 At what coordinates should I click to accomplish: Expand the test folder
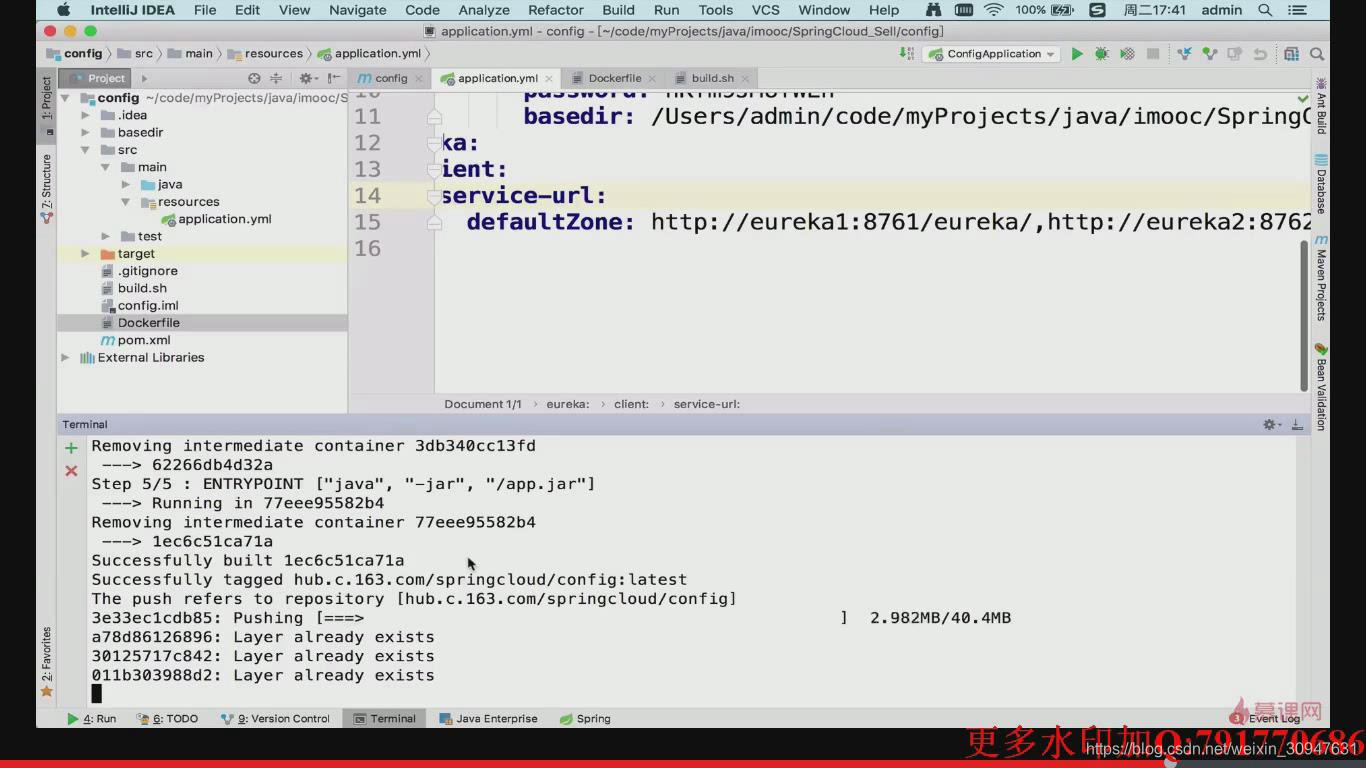(x=106, y=236)
